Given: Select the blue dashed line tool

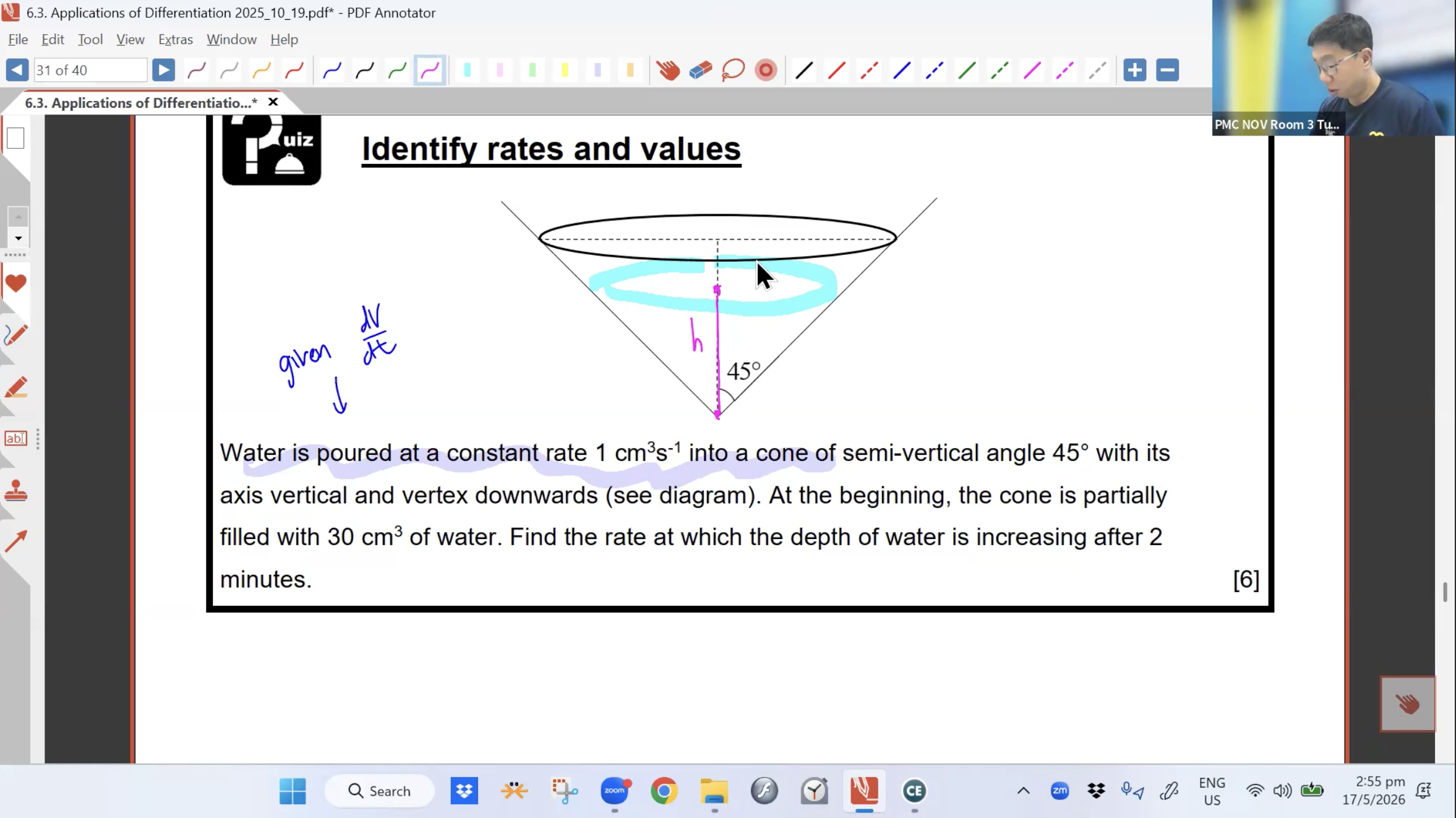Looking at the screenshot, I should pyautogui.click(x=935, y=70).
